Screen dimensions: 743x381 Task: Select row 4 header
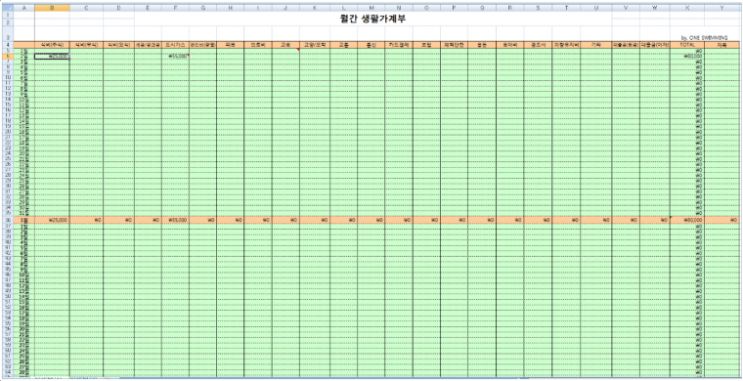(x=7, y=45)
